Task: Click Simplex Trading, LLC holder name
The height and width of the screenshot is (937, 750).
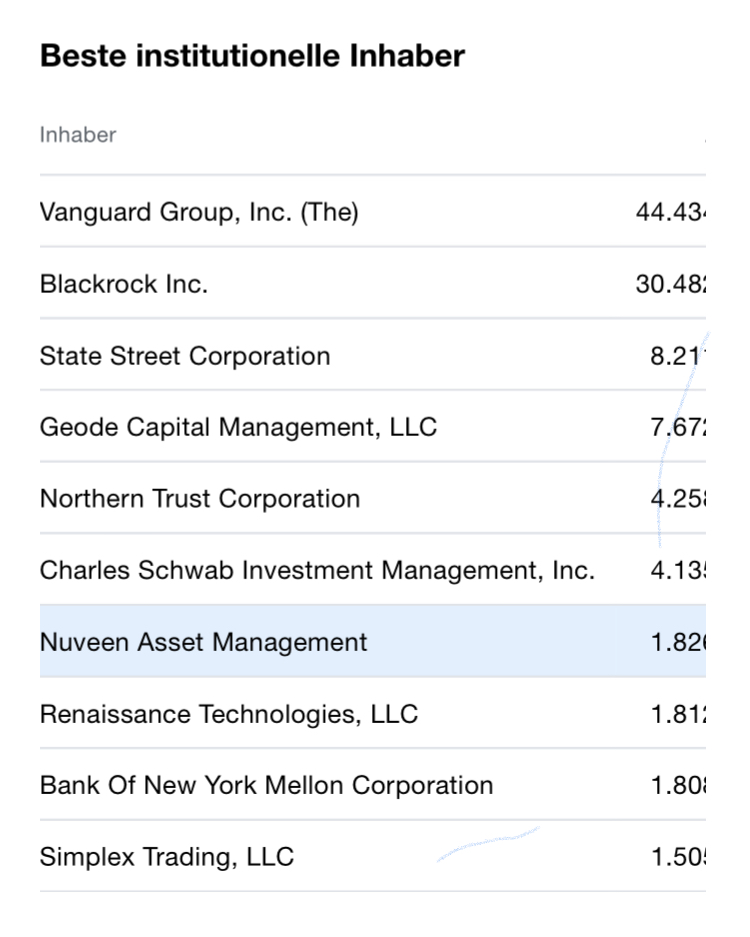Action: pos(167,857)
